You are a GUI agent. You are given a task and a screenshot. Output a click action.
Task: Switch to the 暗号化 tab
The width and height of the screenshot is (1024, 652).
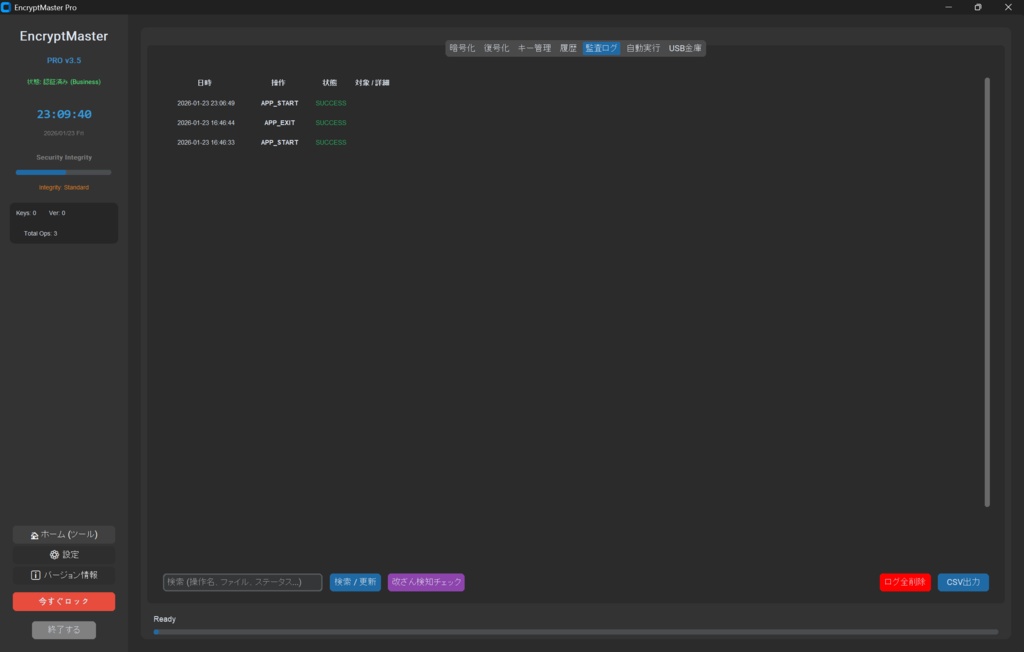tap(462, 47)
